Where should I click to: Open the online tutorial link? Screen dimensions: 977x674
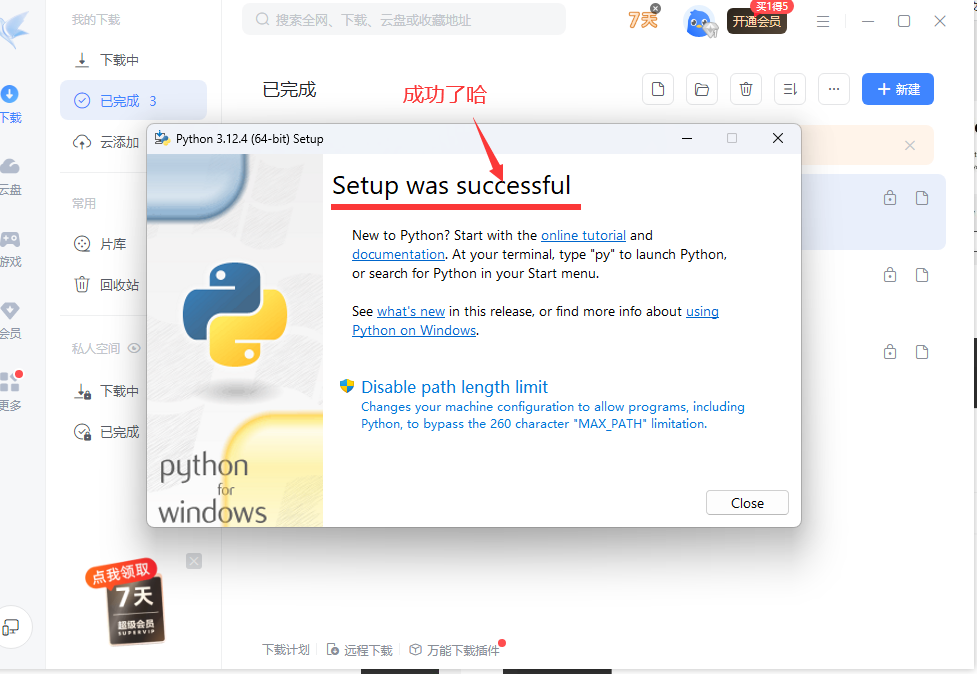(x=583, y=235)
